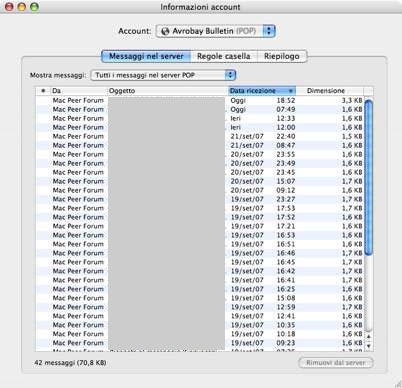The width and height of the screenshot is (402, 388).
Task: Select the message dated 19/set/07 16:41
Action: 200,280
